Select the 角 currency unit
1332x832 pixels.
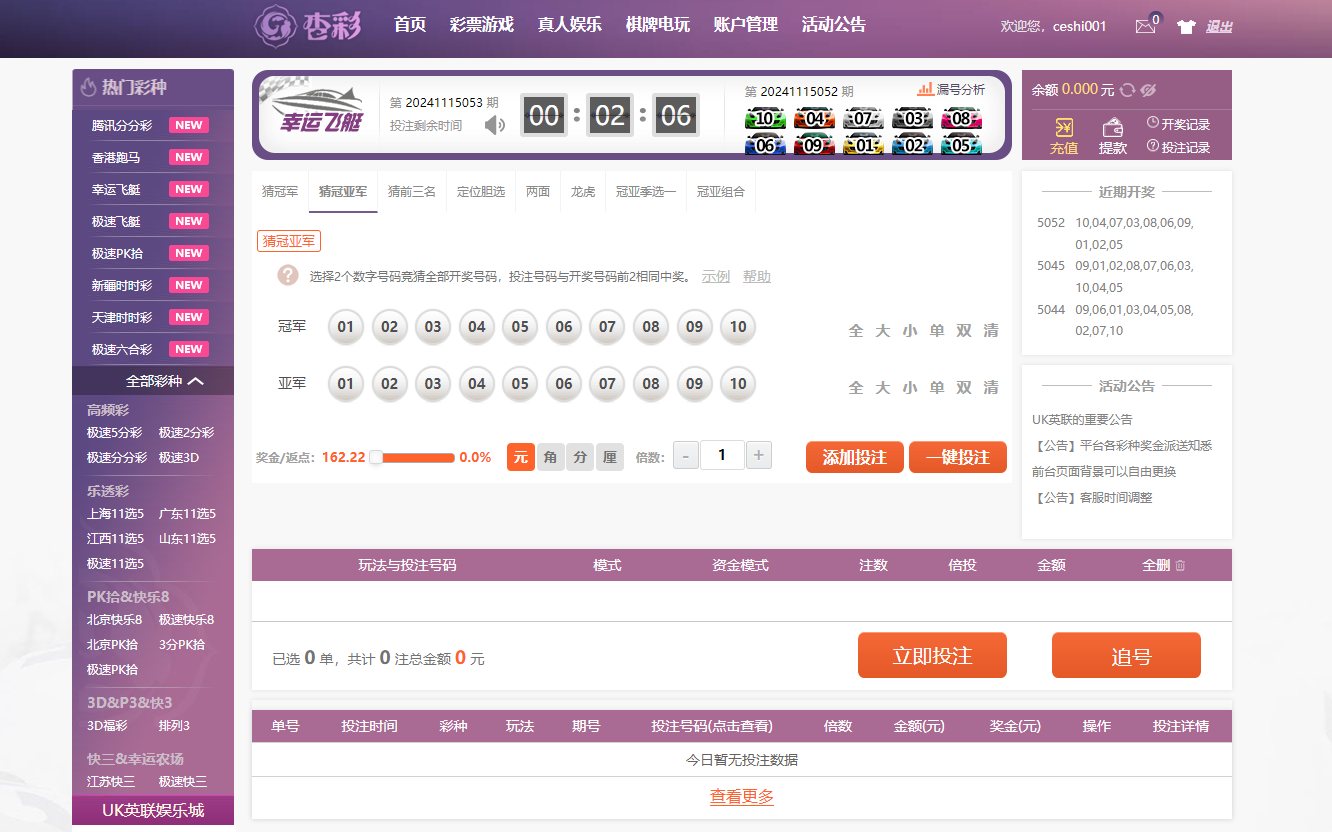pos(550,457)
